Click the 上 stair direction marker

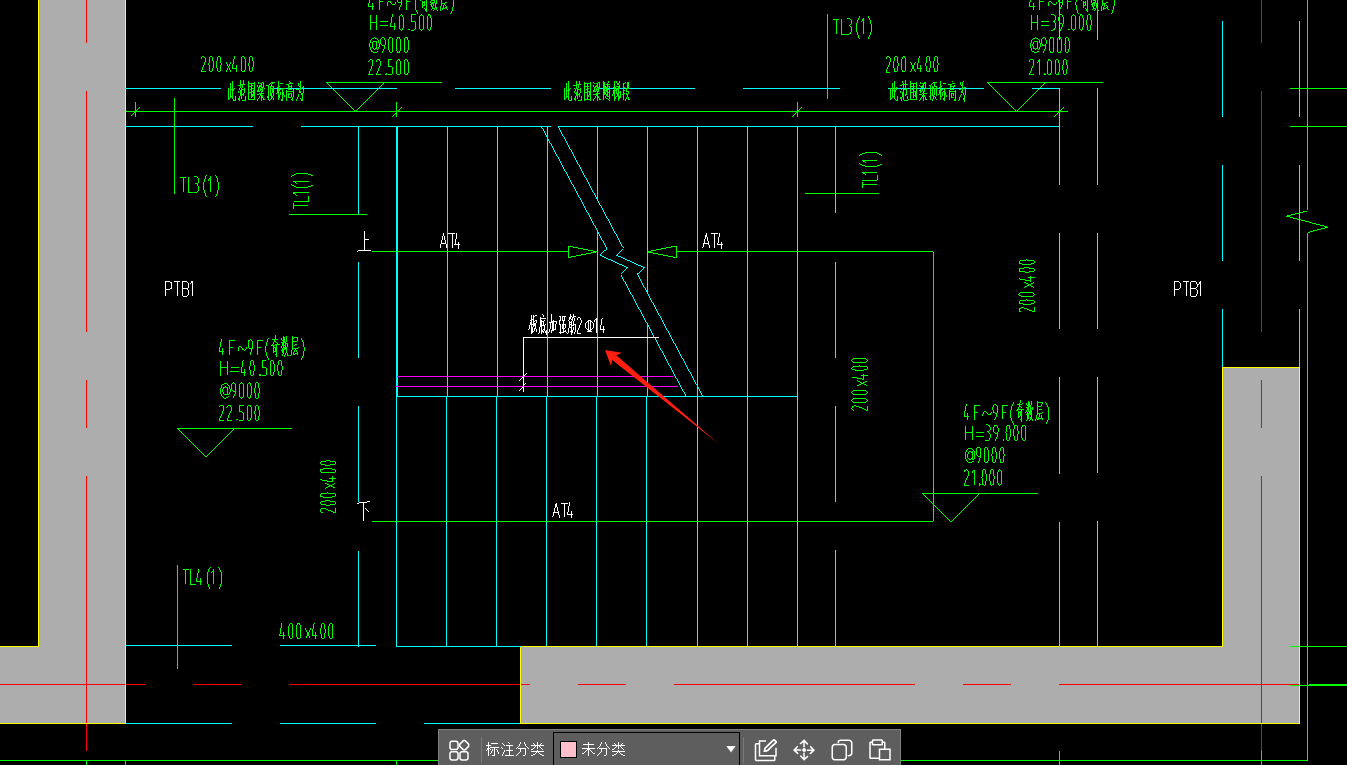pos(365,241)
